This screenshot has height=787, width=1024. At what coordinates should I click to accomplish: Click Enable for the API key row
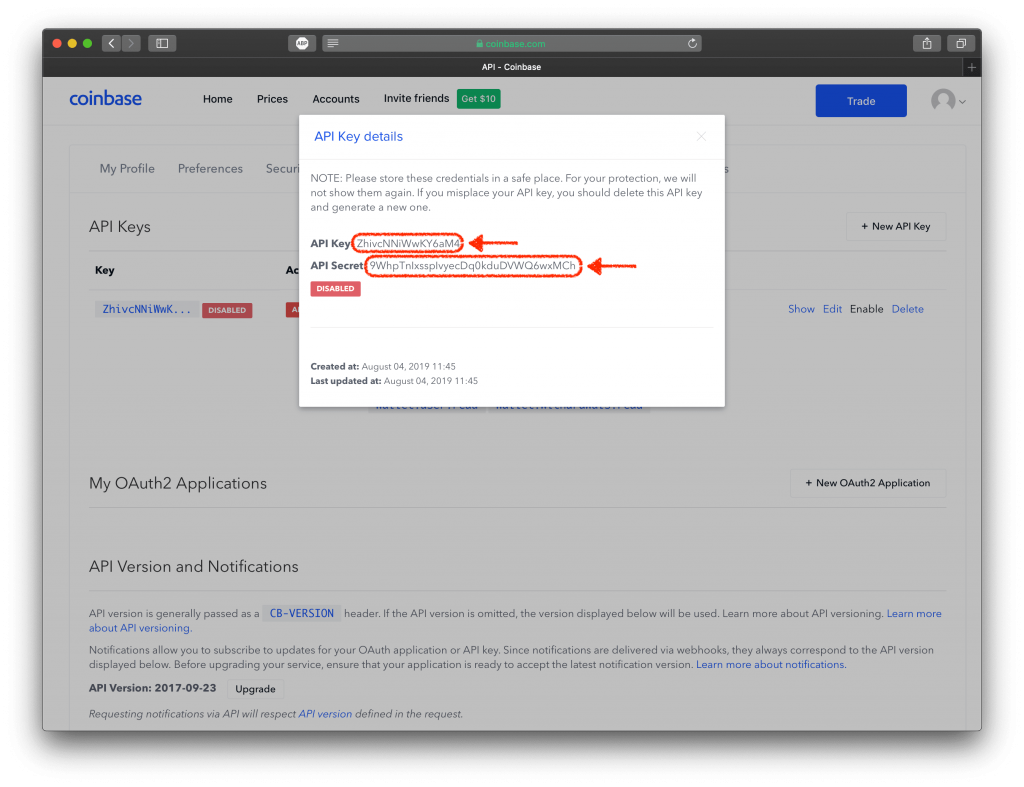pos(866,309)
